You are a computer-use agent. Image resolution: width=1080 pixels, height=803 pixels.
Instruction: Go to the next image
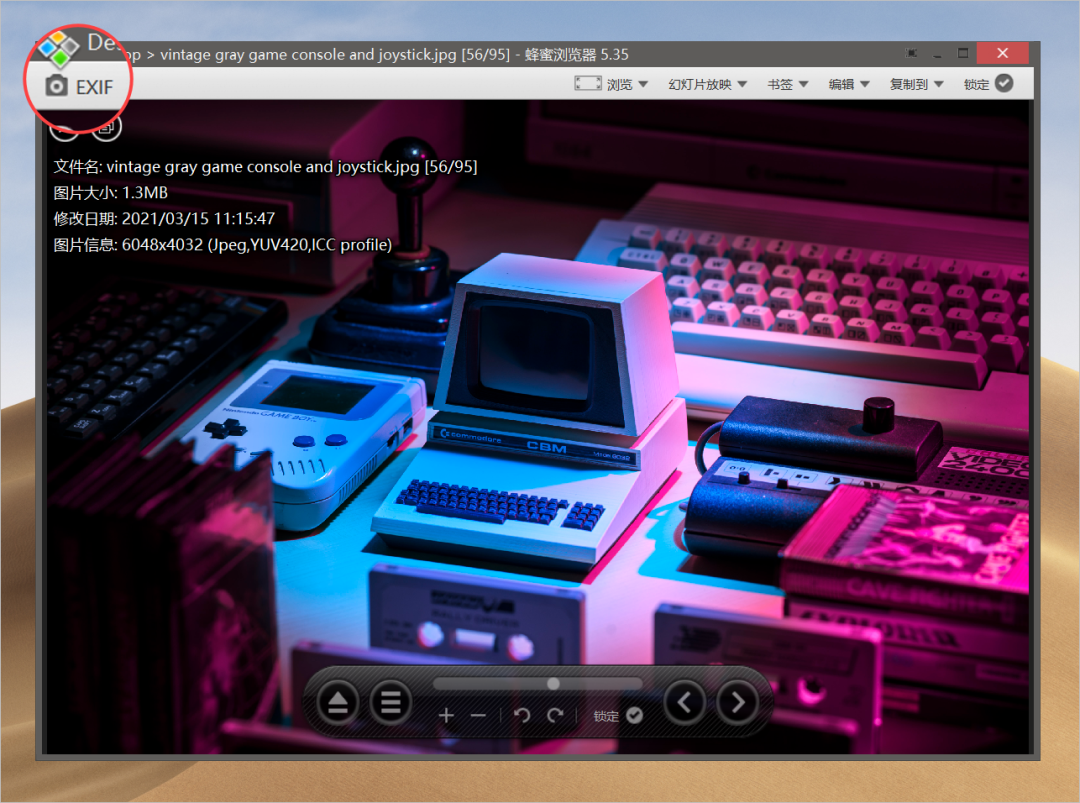(x=738, y=703)
